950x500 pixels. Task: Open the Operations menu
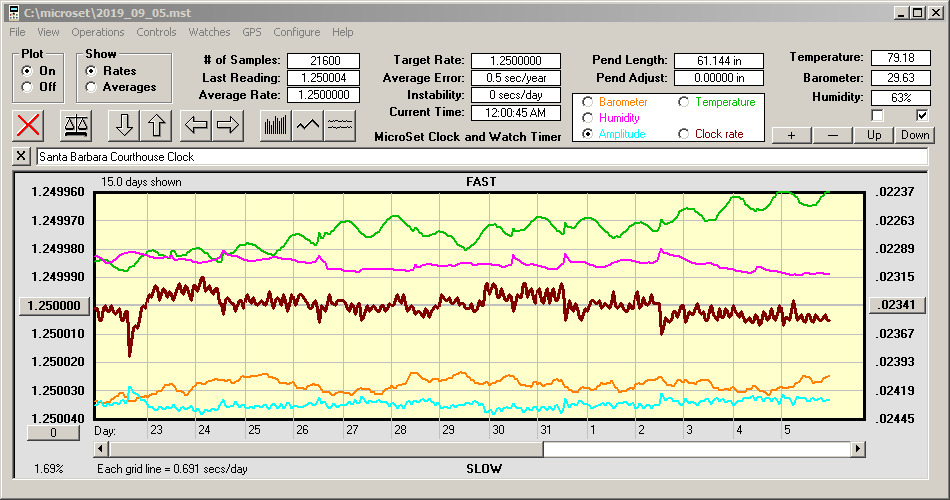(98, 32)
